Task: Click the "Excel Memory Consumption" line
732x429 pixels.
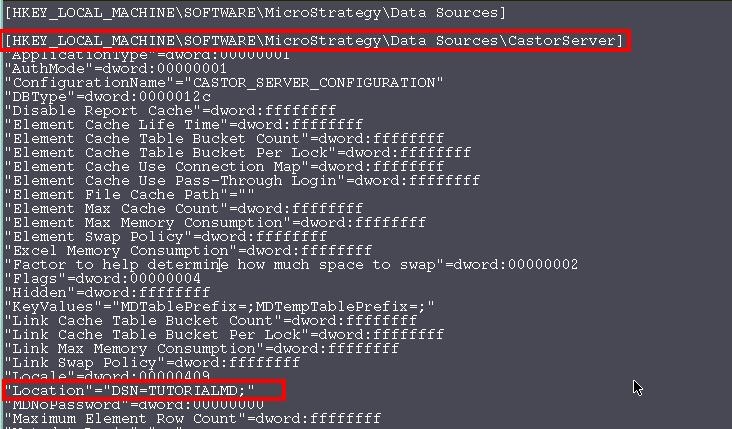Action: (x=189, y=250)
